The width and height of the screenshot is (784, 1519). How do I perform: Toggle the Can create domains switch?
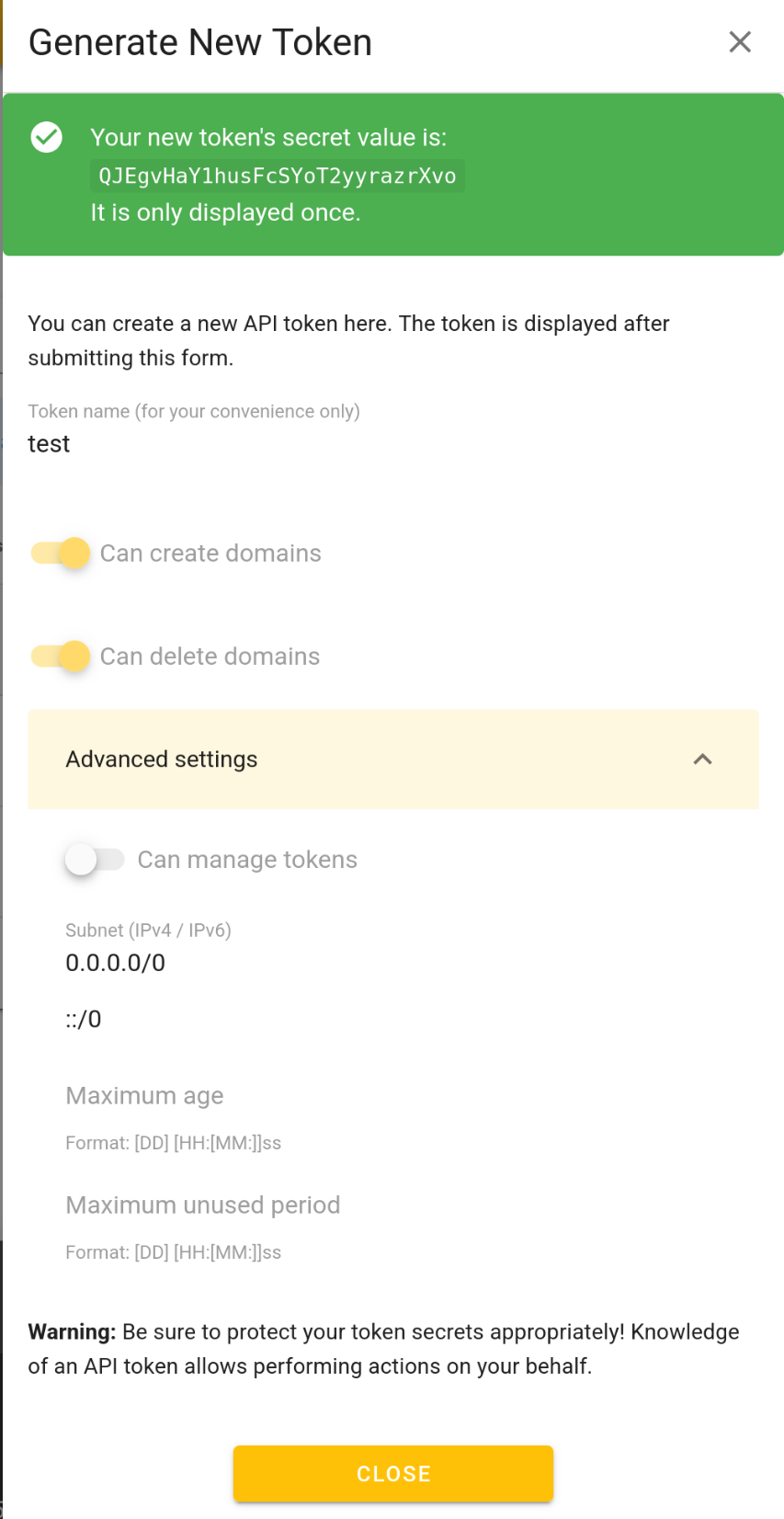pyautogui.click(x=61, y=553)
